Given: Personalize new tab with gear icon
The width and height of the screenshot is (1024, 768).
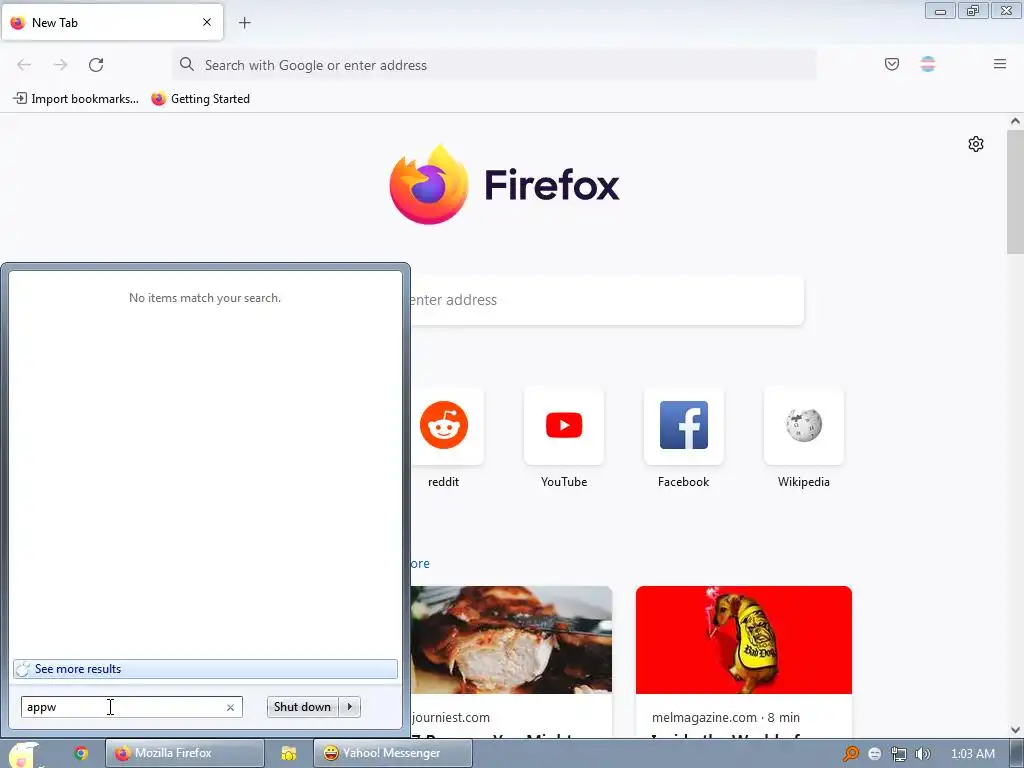Looking at the screenshot, I should click(x=976, y=144).
